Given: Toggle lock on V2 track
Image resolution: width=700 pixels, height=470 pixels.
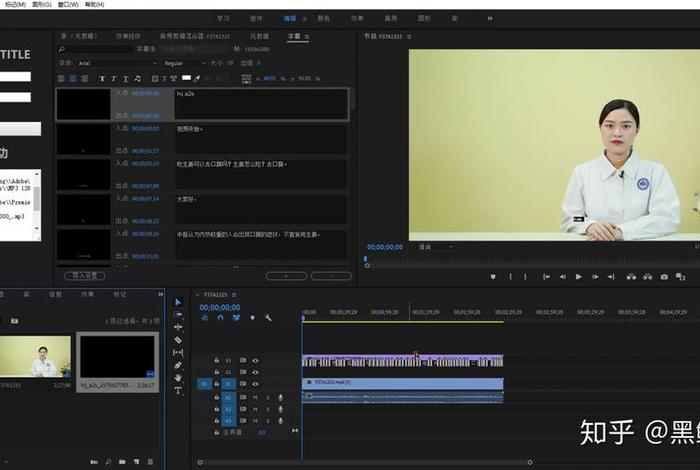Looking at the screenshot, I should click(x=216, y=372).
